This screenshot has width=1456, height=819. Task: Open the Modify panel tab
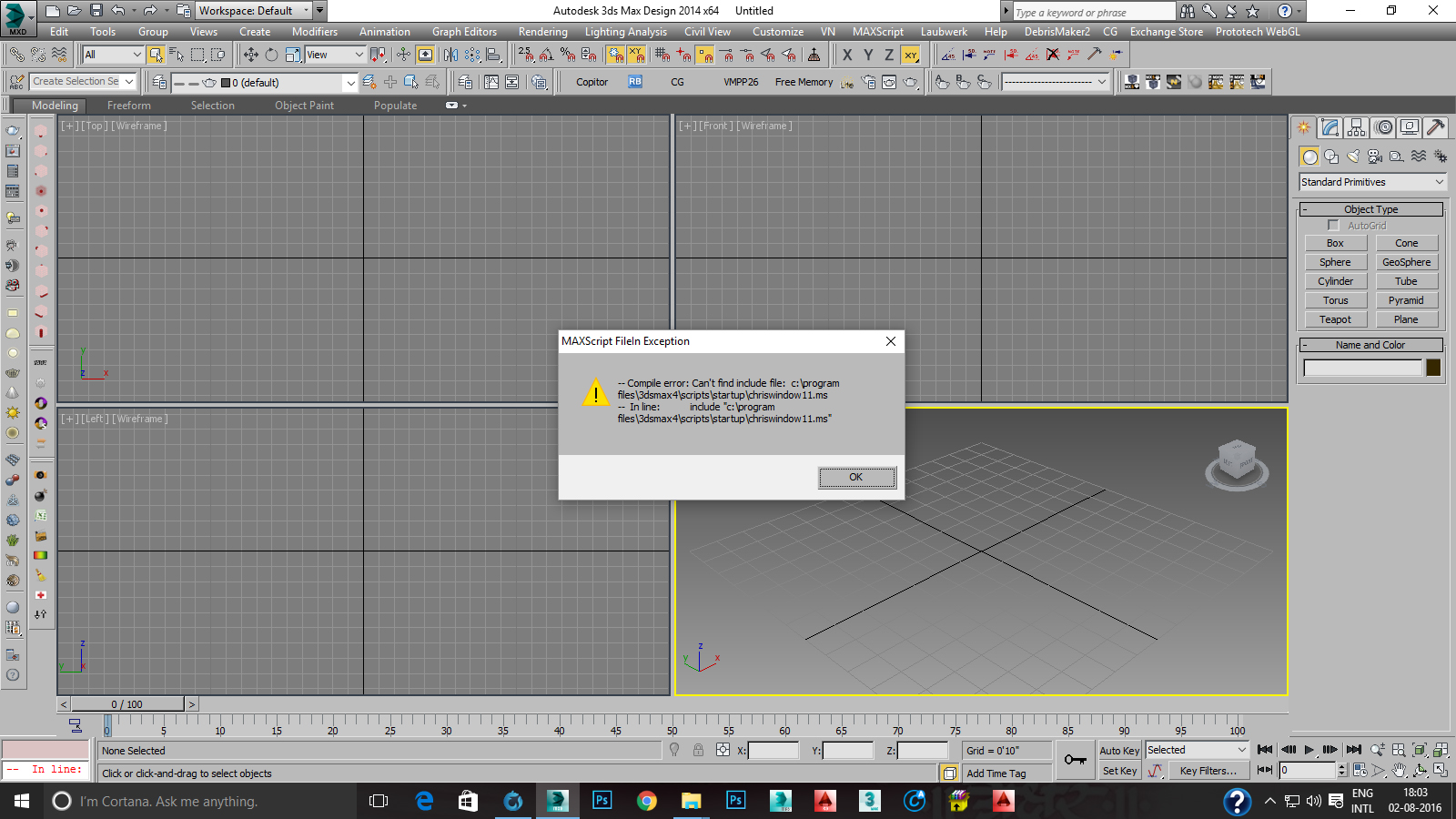pos(1330,127)
